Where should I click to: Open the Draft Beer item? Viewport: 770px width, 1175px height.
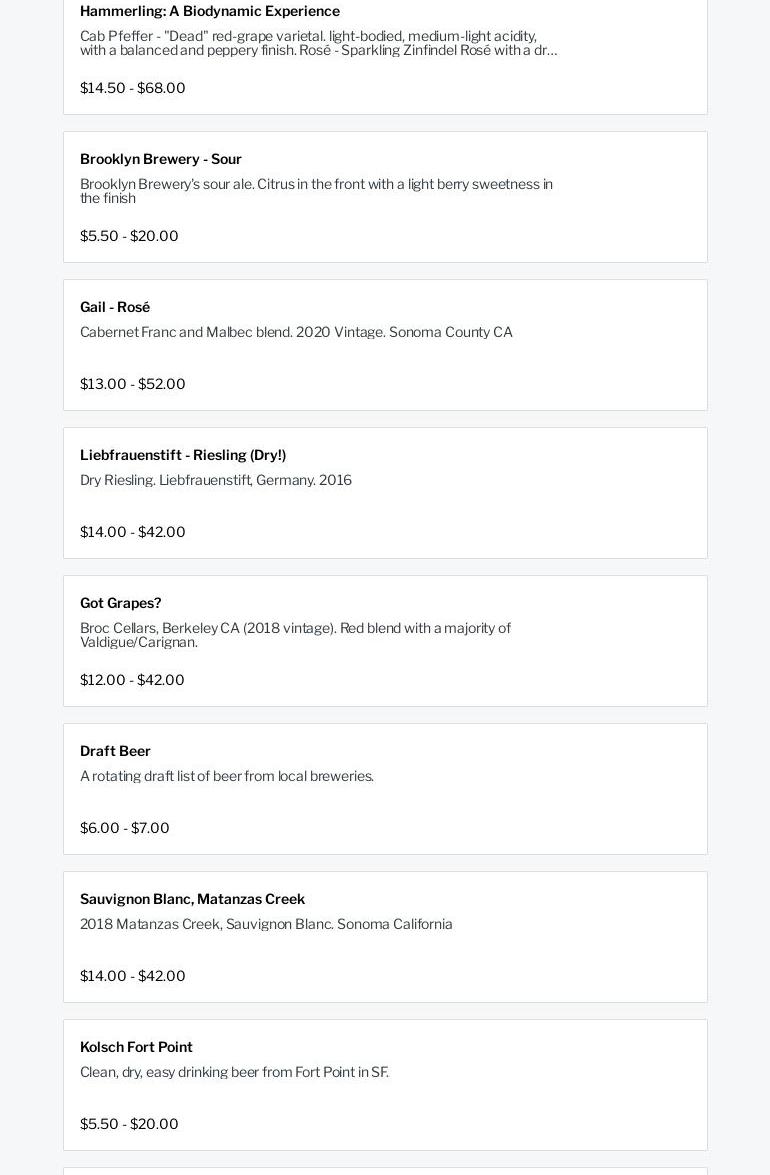click(x=115, y=751)
